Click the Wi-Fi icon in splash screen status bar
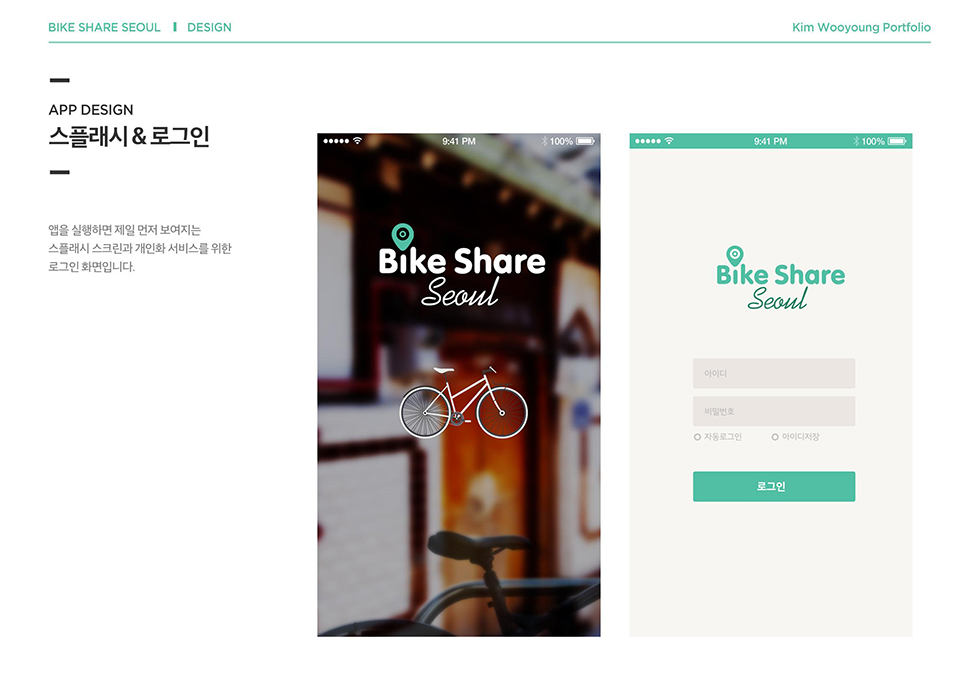 (358, 141)
